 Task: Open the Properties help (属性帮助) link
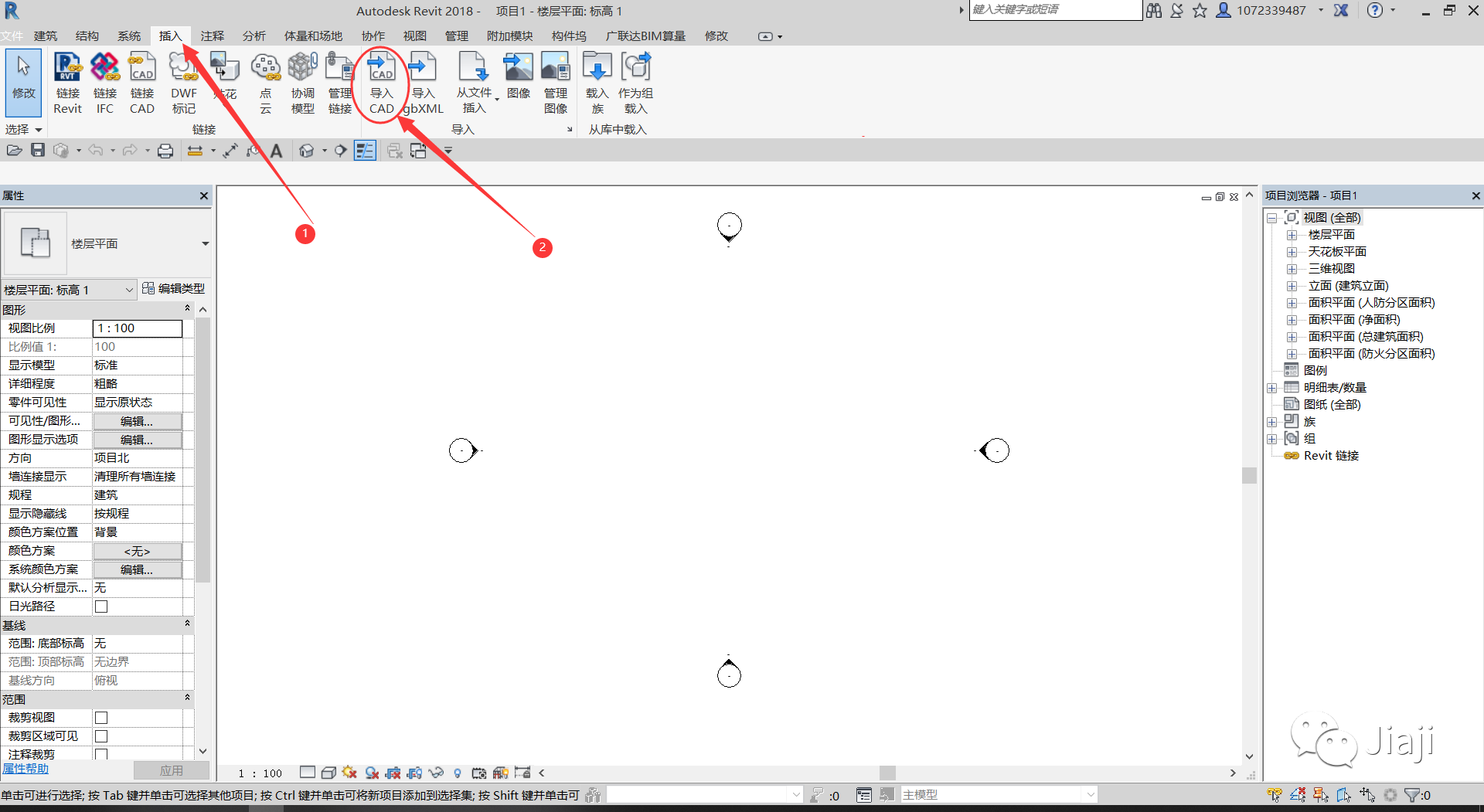point(25,769)
